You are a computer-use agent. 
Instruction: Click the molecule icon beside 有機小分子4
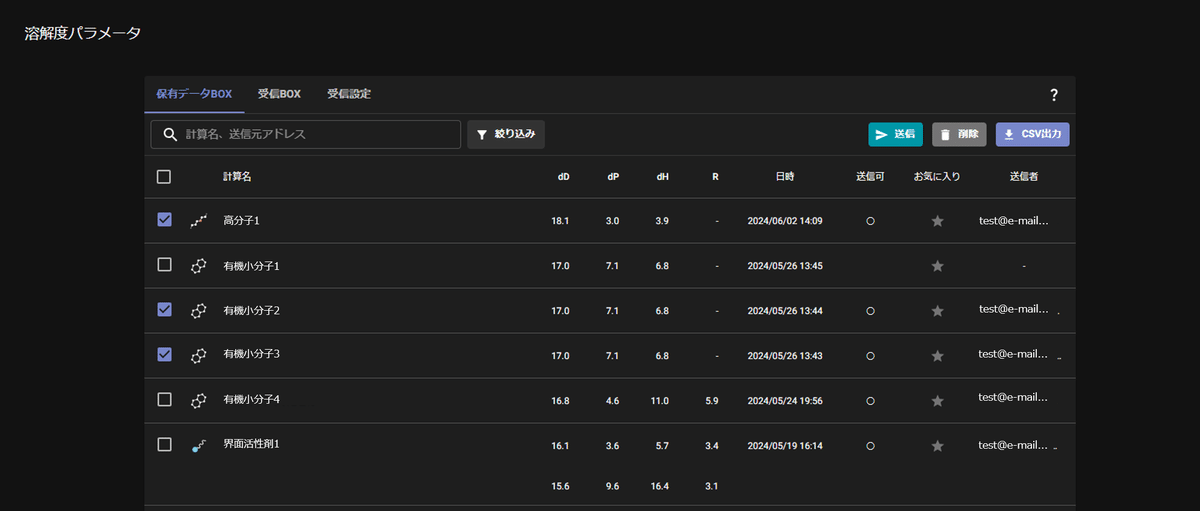pyautogui.click(x=199, y=400)
